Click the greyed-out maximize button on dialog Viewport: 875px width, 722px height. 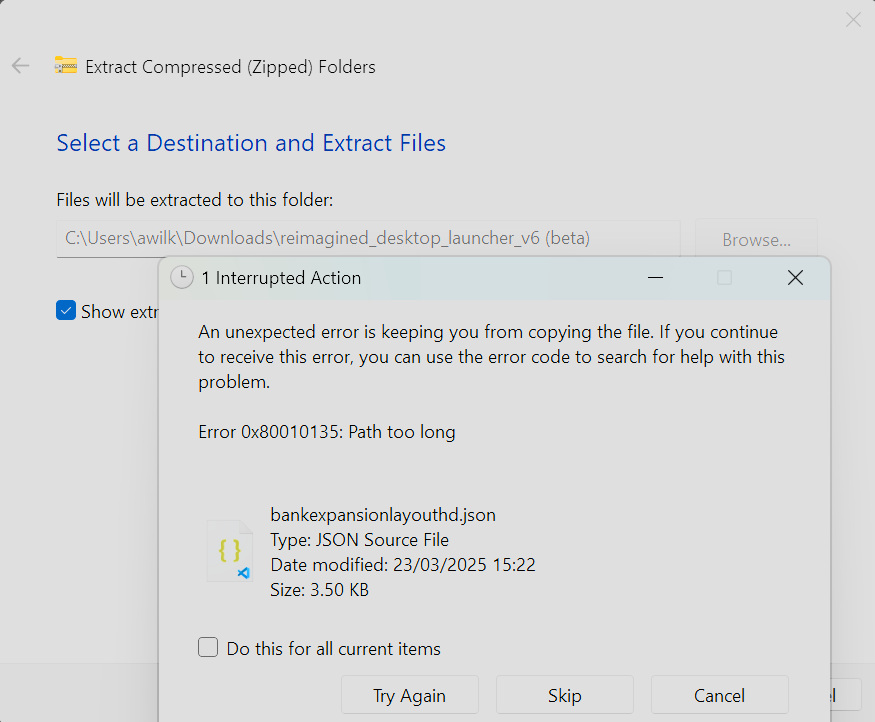724,277
